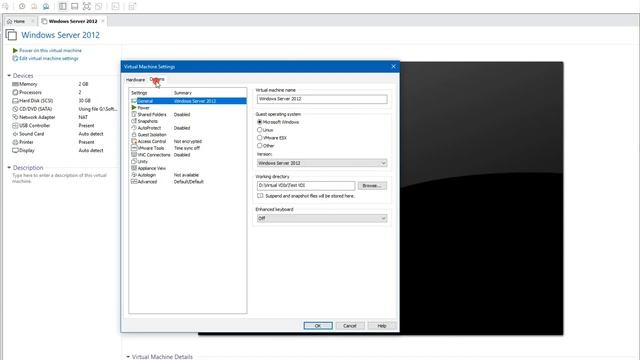Screen dimensions: 640x360
Task: Click Display device entry
Action: pyautogui.click(x=26, y=151)
